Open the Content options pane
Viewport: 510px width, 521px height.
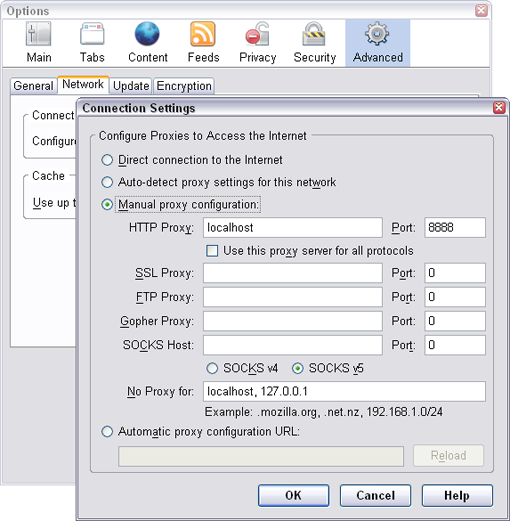tap(148, 43)
